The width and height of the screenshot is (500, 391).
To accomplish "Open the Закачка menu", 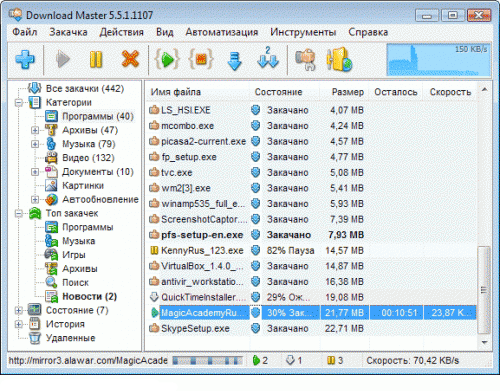I will (x=68, y=32).
